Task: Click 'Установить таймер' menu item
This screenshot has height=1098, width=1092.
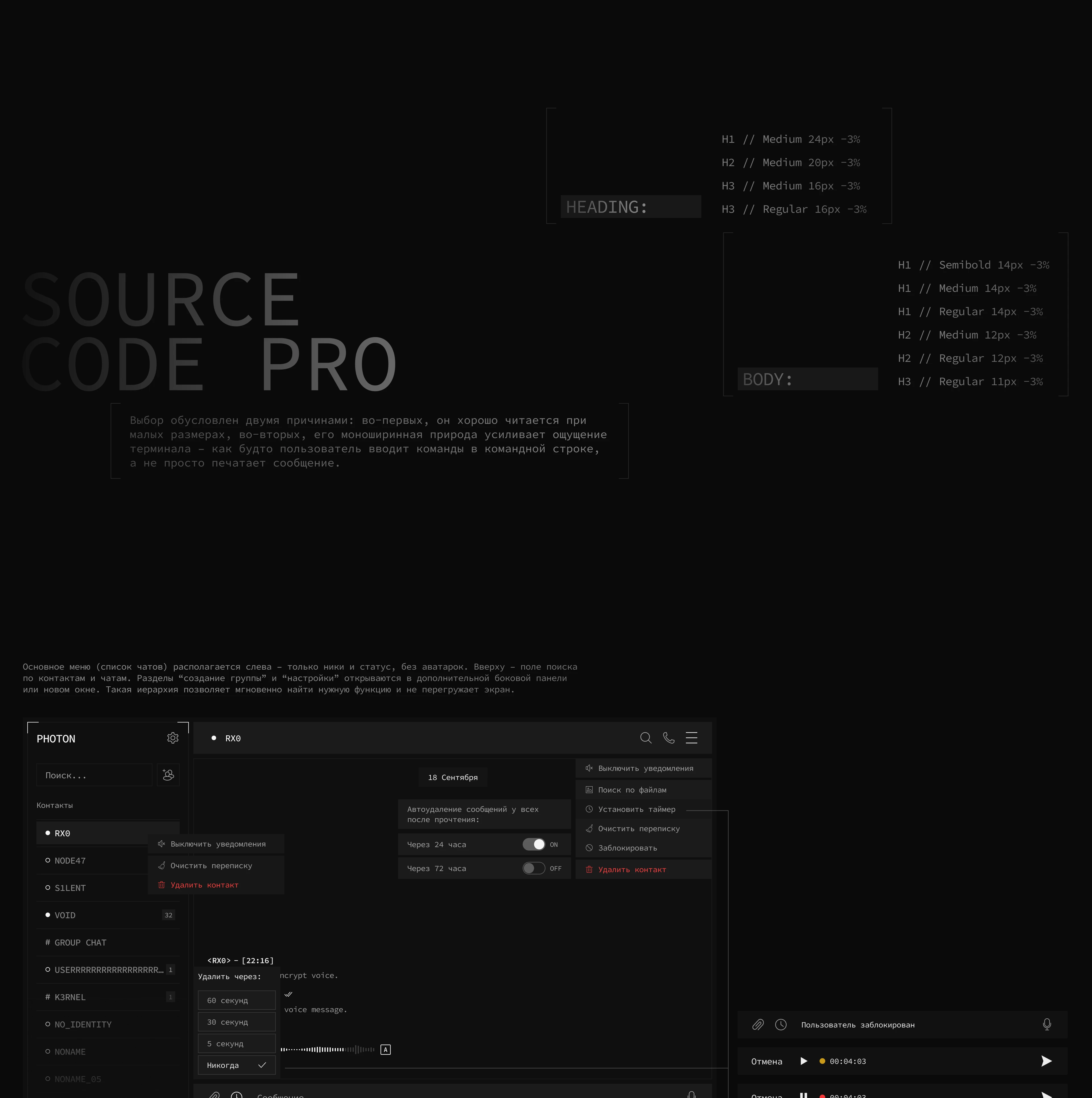Action: point(636,809)
